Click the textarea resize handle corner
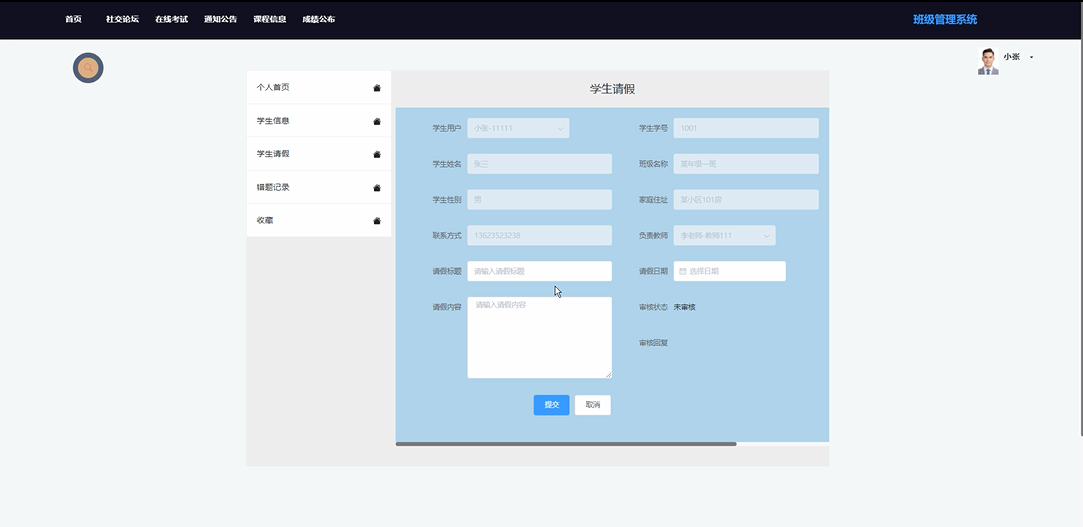Screen dimensions: 1083x527 608,375
